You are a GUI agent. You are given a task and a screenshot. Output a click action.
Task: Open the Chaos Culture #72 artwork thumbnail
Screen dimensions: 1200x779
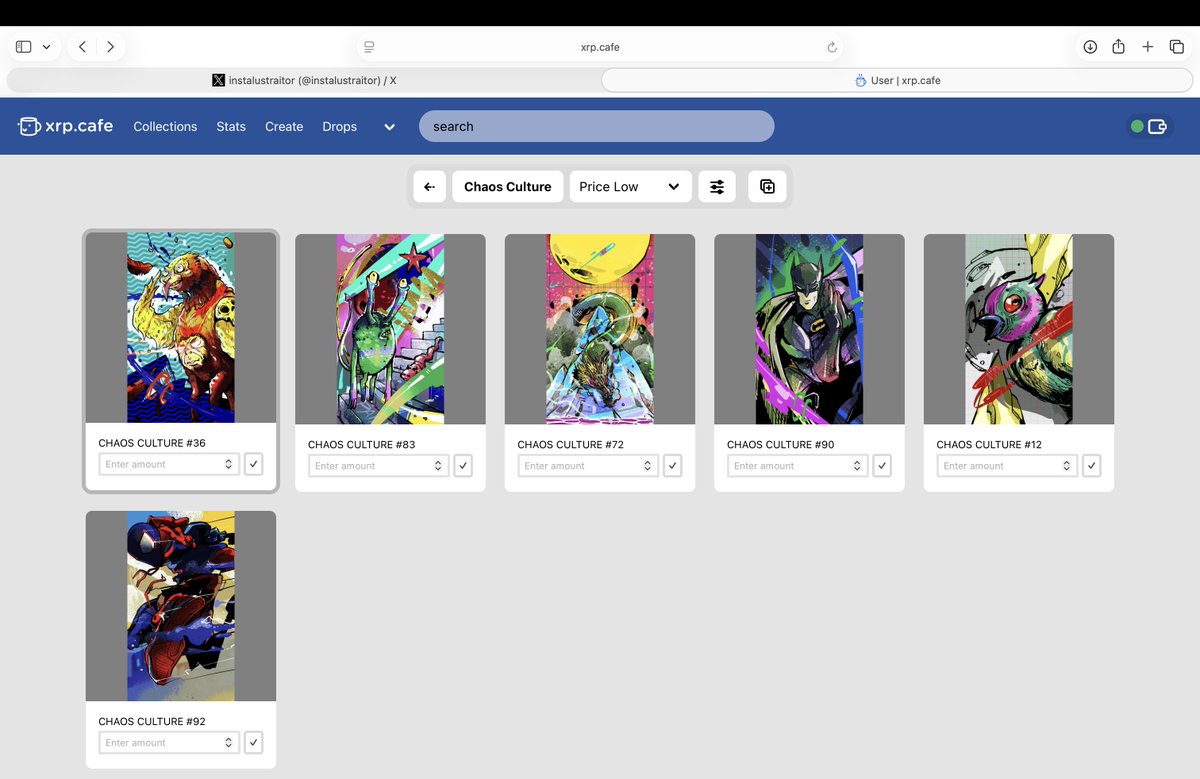[x=600, y=330]
